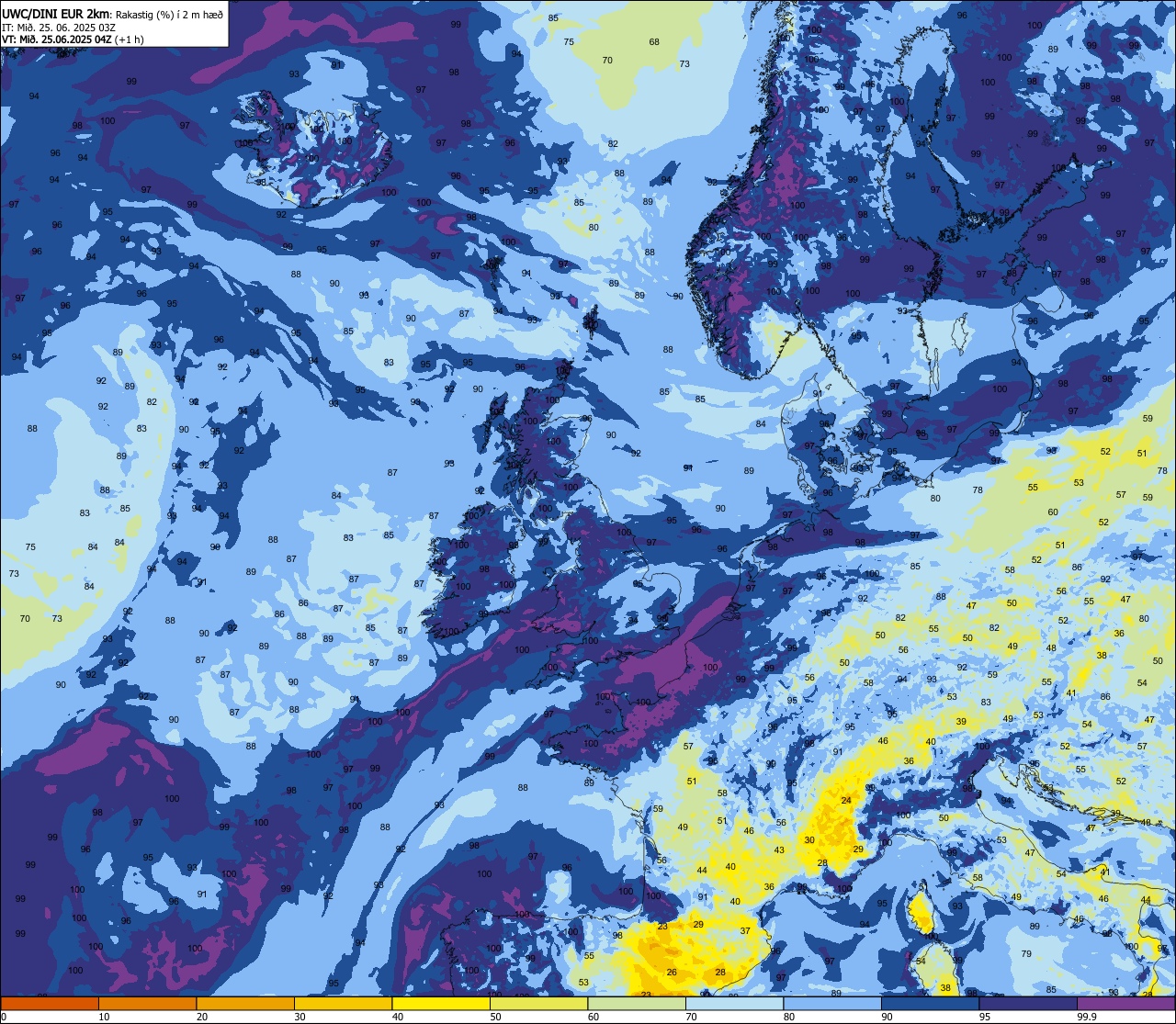Click the legend label "70"
This screenshot has height=1024, width=1176.
point(691,1017)
